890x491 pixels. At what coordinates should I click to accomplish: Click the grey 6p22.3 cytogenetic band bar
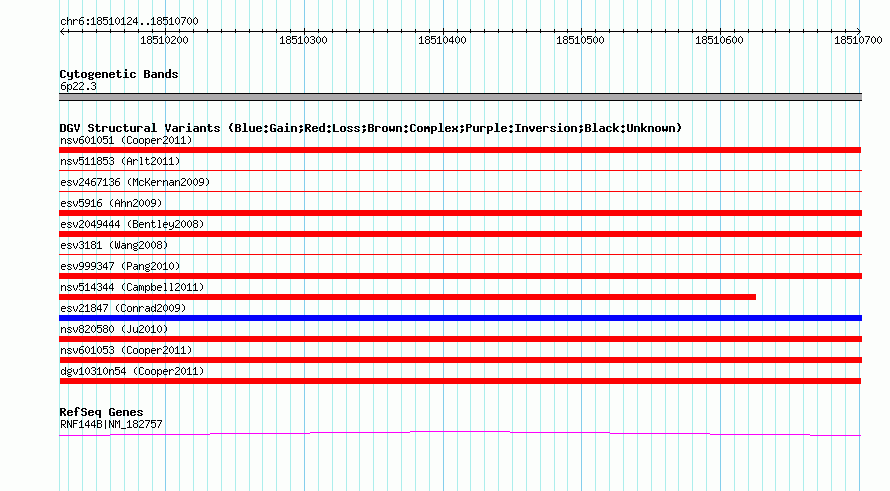460,97
